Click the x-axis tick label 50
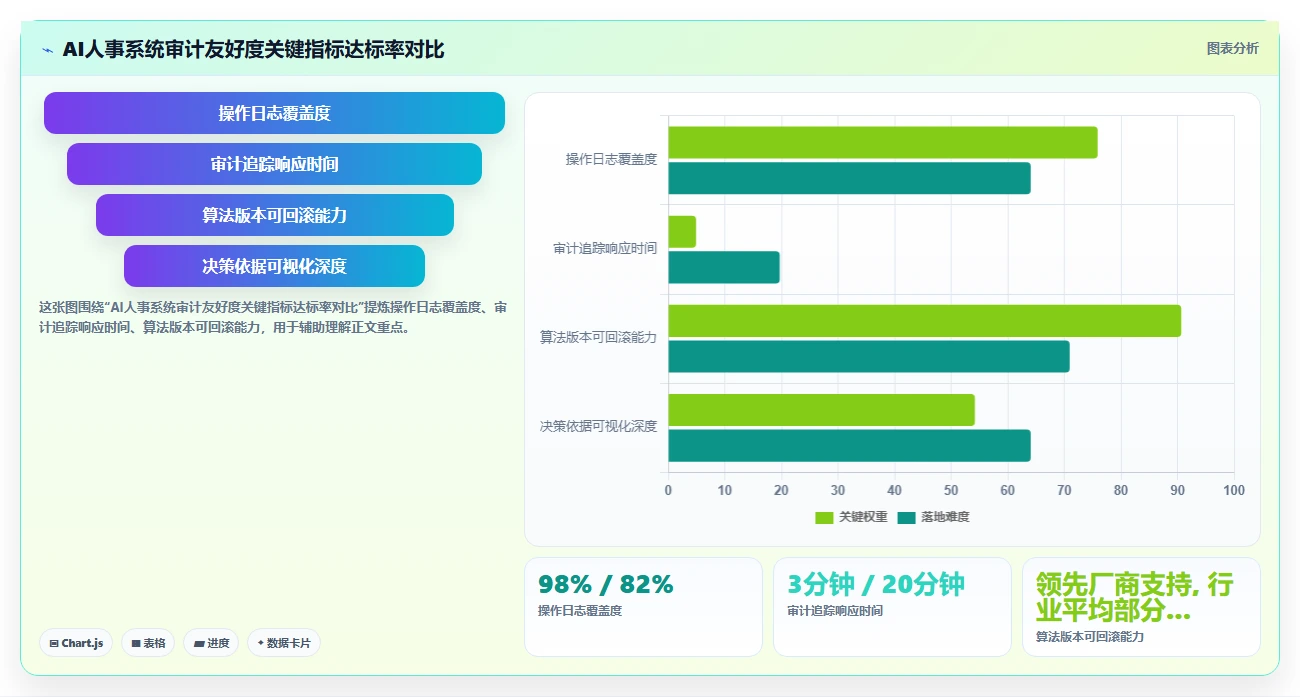Screen dimensions: 1300x697 coord(951,490)
